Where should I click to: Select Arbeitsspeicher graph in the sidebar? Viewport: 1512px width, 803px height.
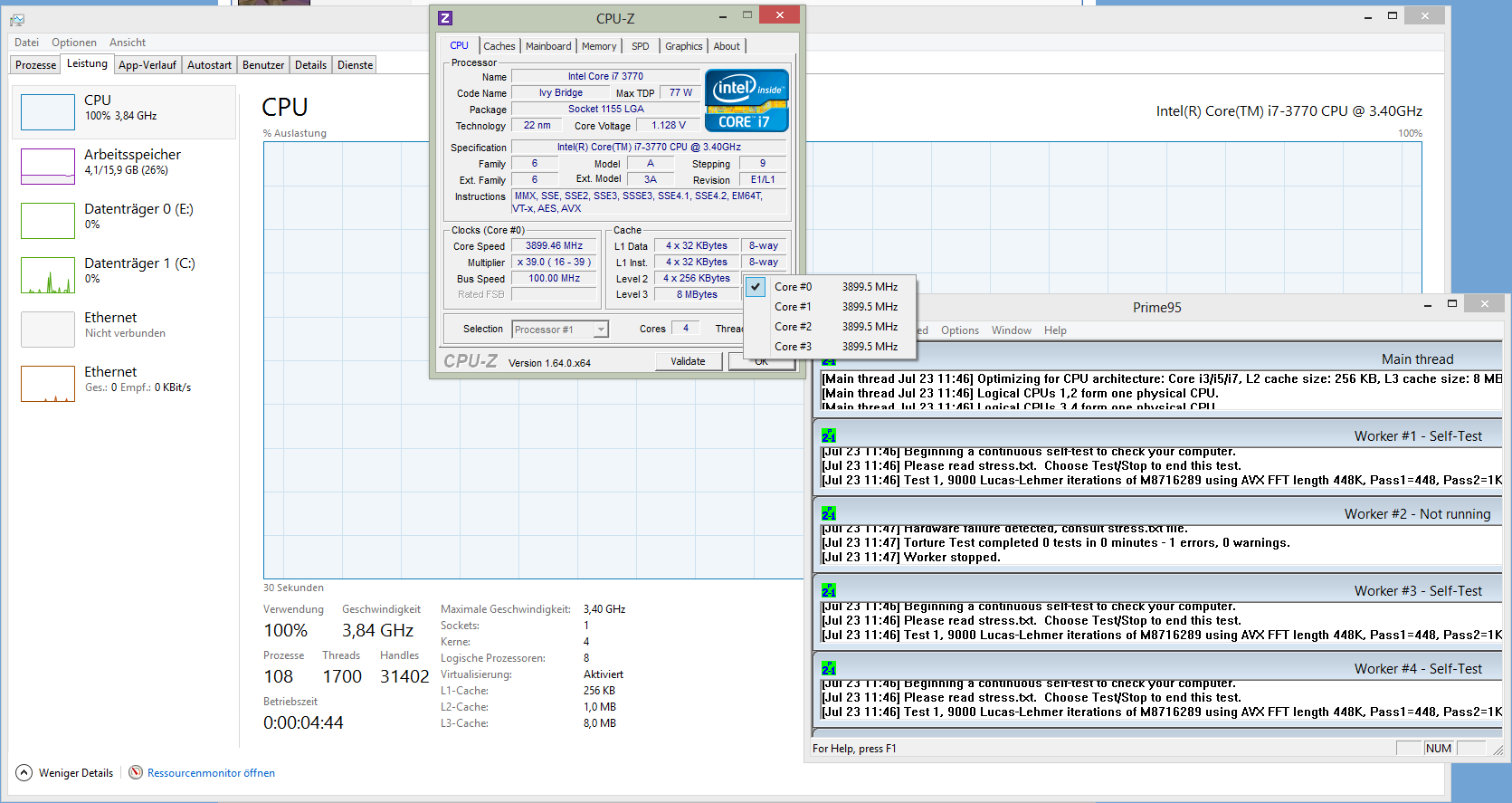point(48,167)
